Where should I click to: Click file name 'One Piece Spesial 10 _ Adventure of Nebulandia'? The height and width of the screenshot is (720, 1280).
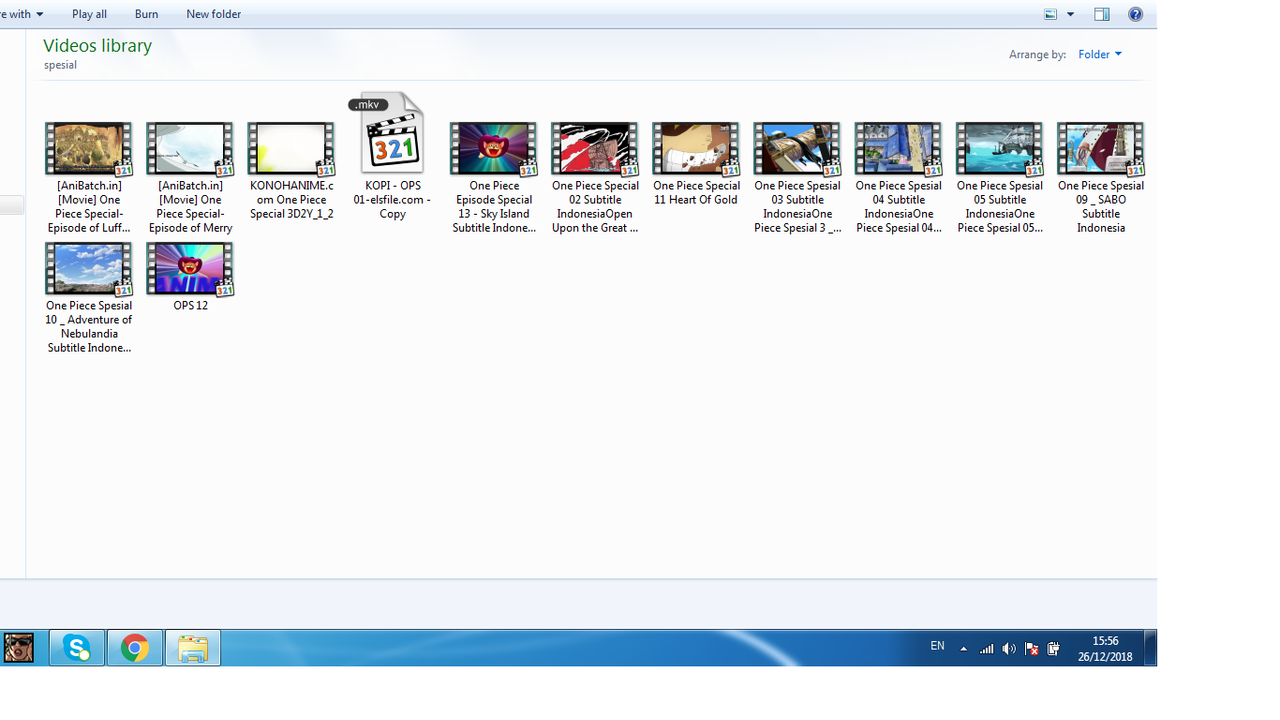88,327
